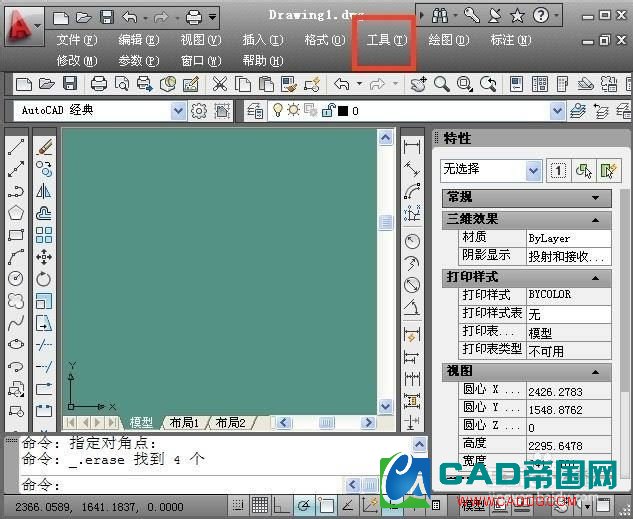This screenshot has height=519, width=633.
Task: Select the Trim modify tool
Action: [x=44, y=344]
